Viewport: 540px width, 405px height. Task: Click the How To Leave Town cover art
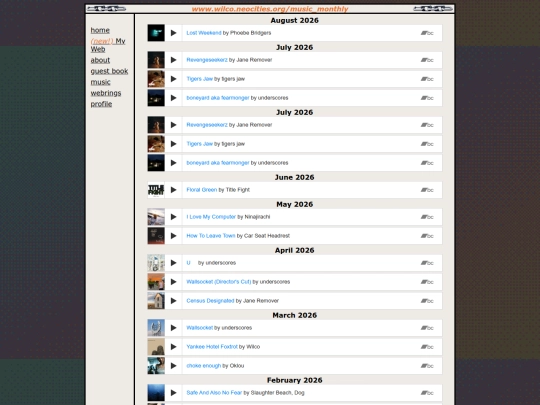[156, 236]
